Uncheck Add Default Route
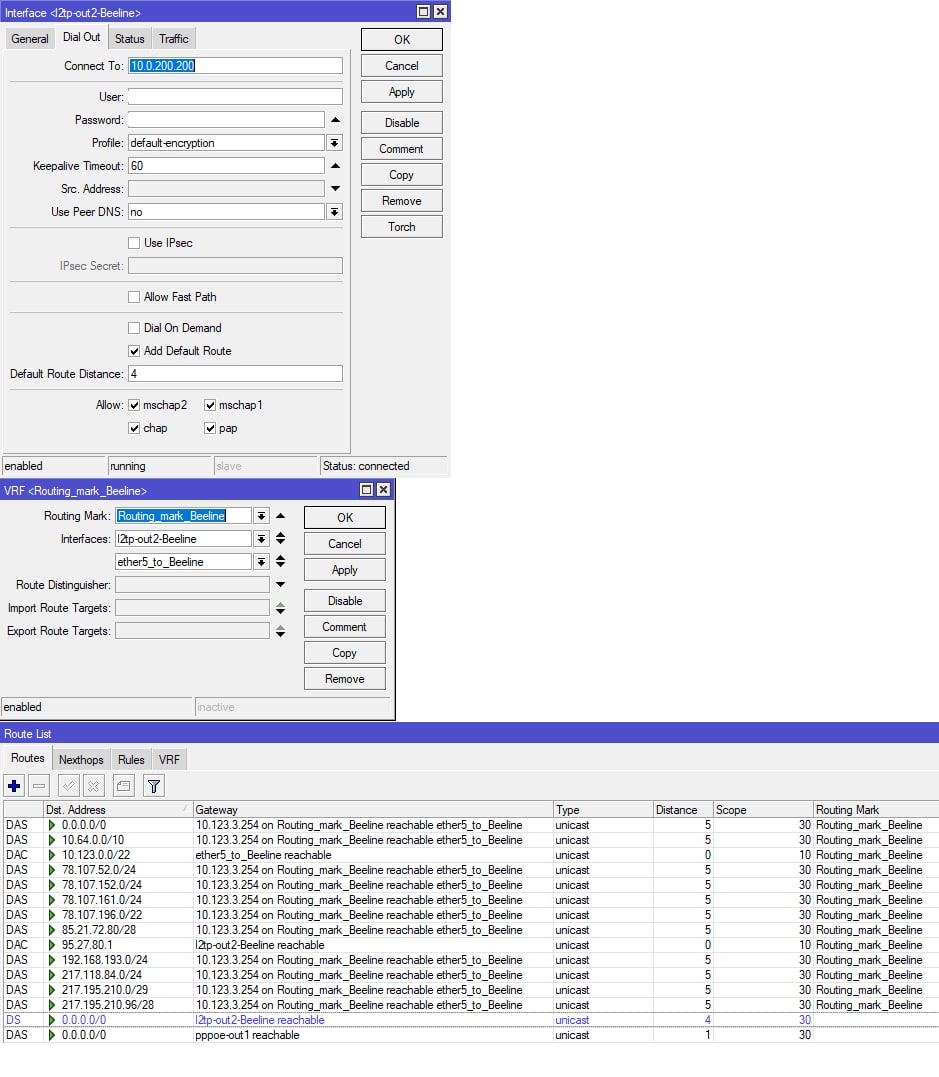The height and width of the screenshot is (1077, 939). click(134, 351)
